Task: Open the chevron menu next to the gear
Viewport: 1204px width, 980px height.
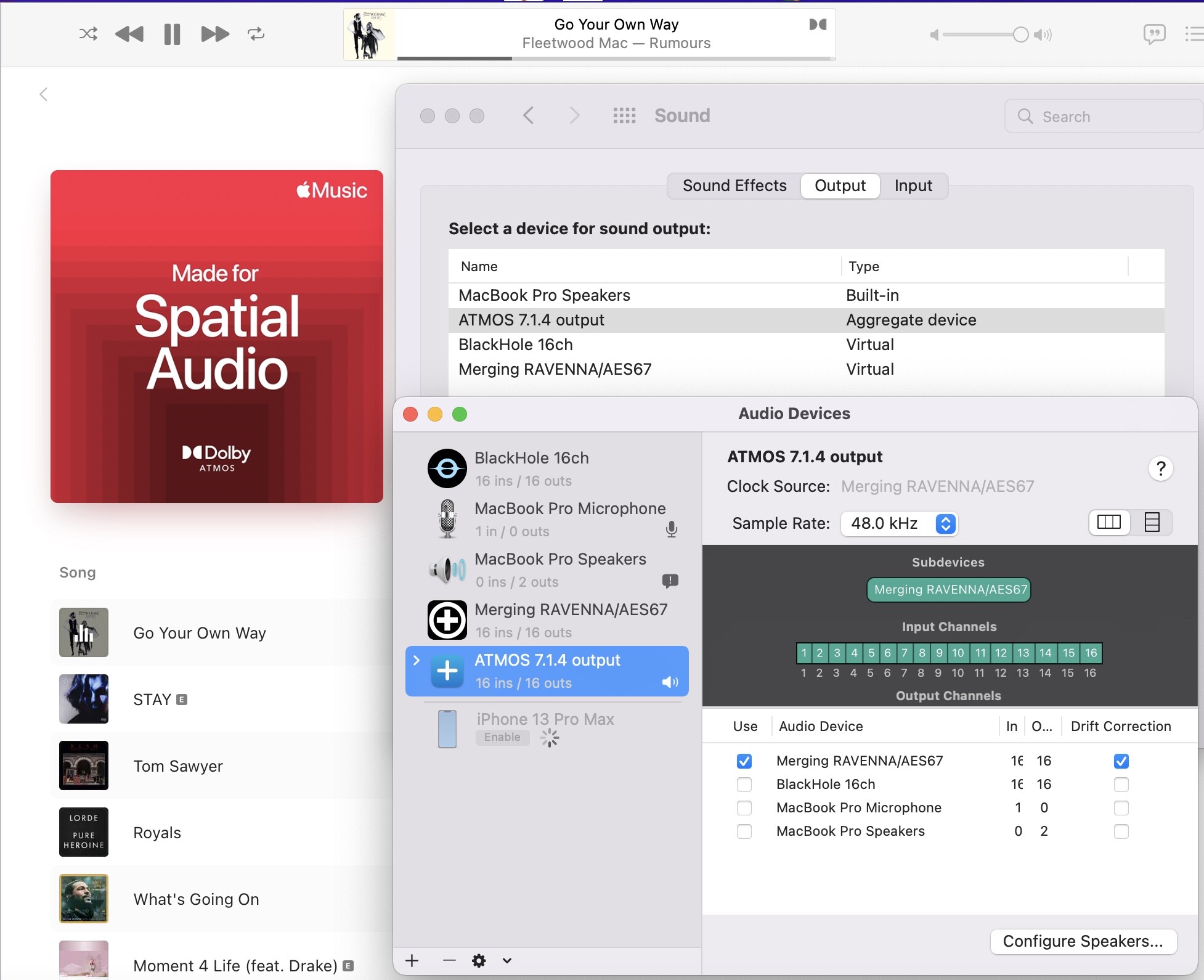Action: (x=507, y=960)
